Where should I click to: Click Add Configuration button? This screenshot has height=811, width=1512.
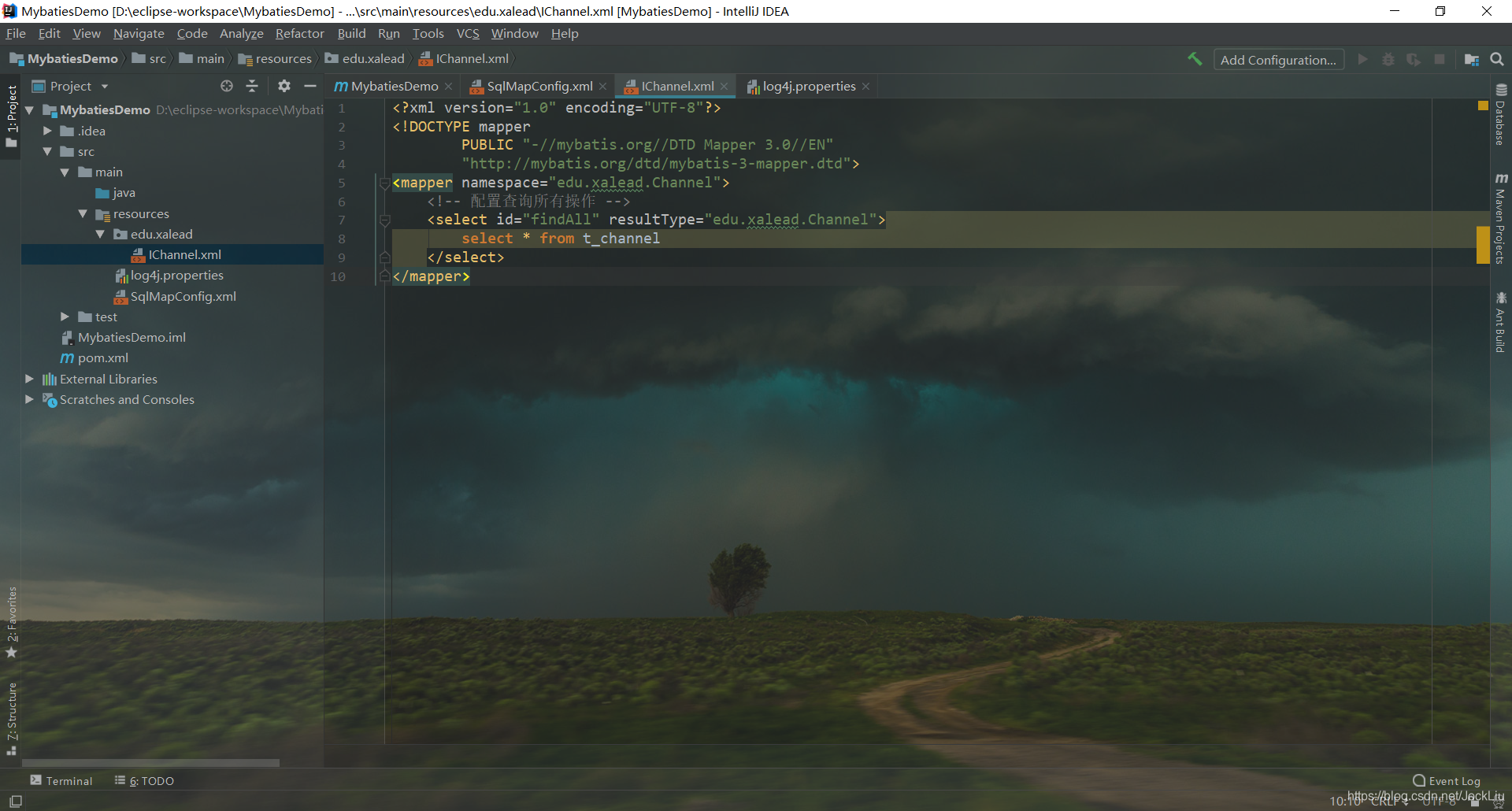[1278, 60]
